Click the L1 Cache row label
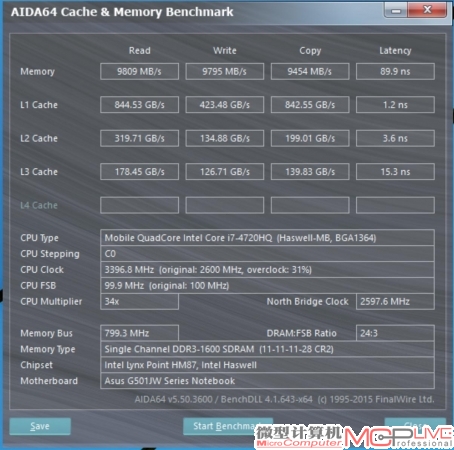Viewport: 454px width, 450px height. click(39, 105)
